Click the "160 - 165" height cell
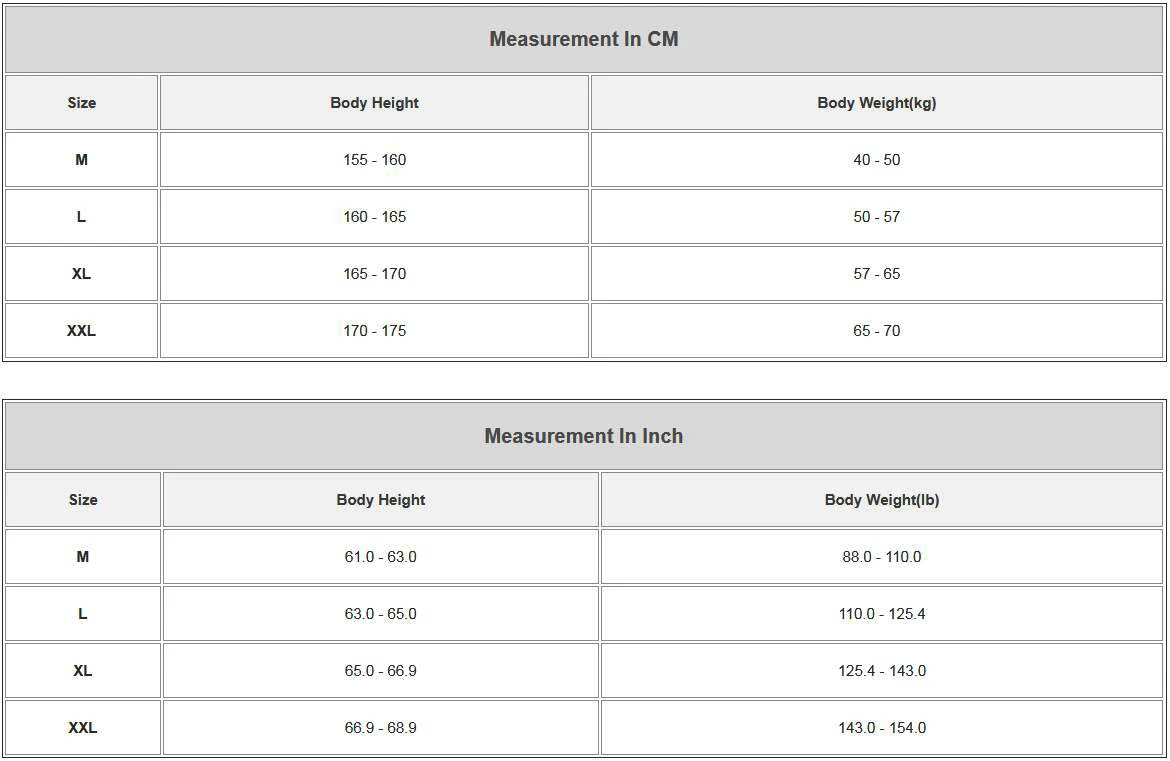 pos(374,217)
